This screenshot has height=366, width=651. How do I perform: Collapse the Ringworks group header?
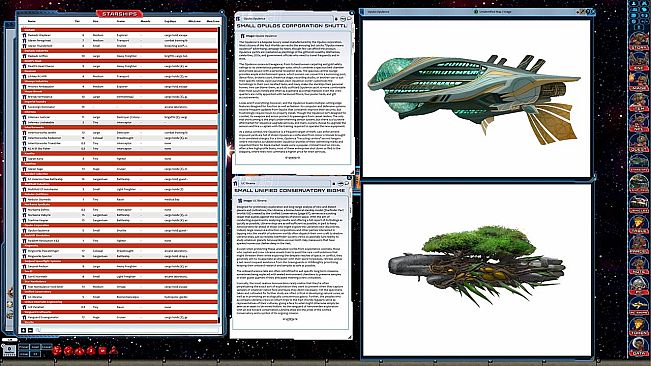(x=119, y=246)
